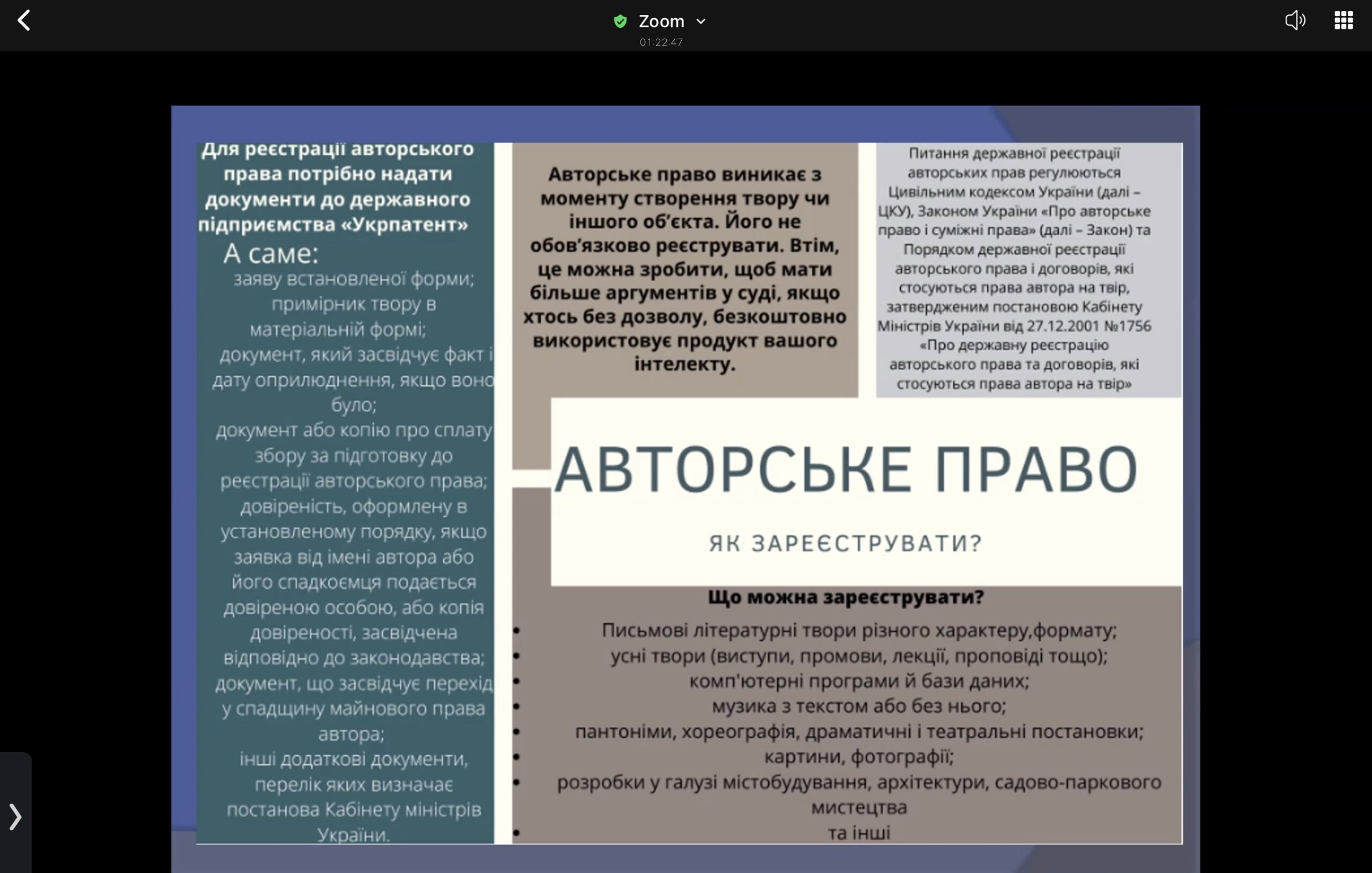
Task: Click the line "Міністрів України від 27.12.2001 №1756"
Action: [x=1013, y=326]
